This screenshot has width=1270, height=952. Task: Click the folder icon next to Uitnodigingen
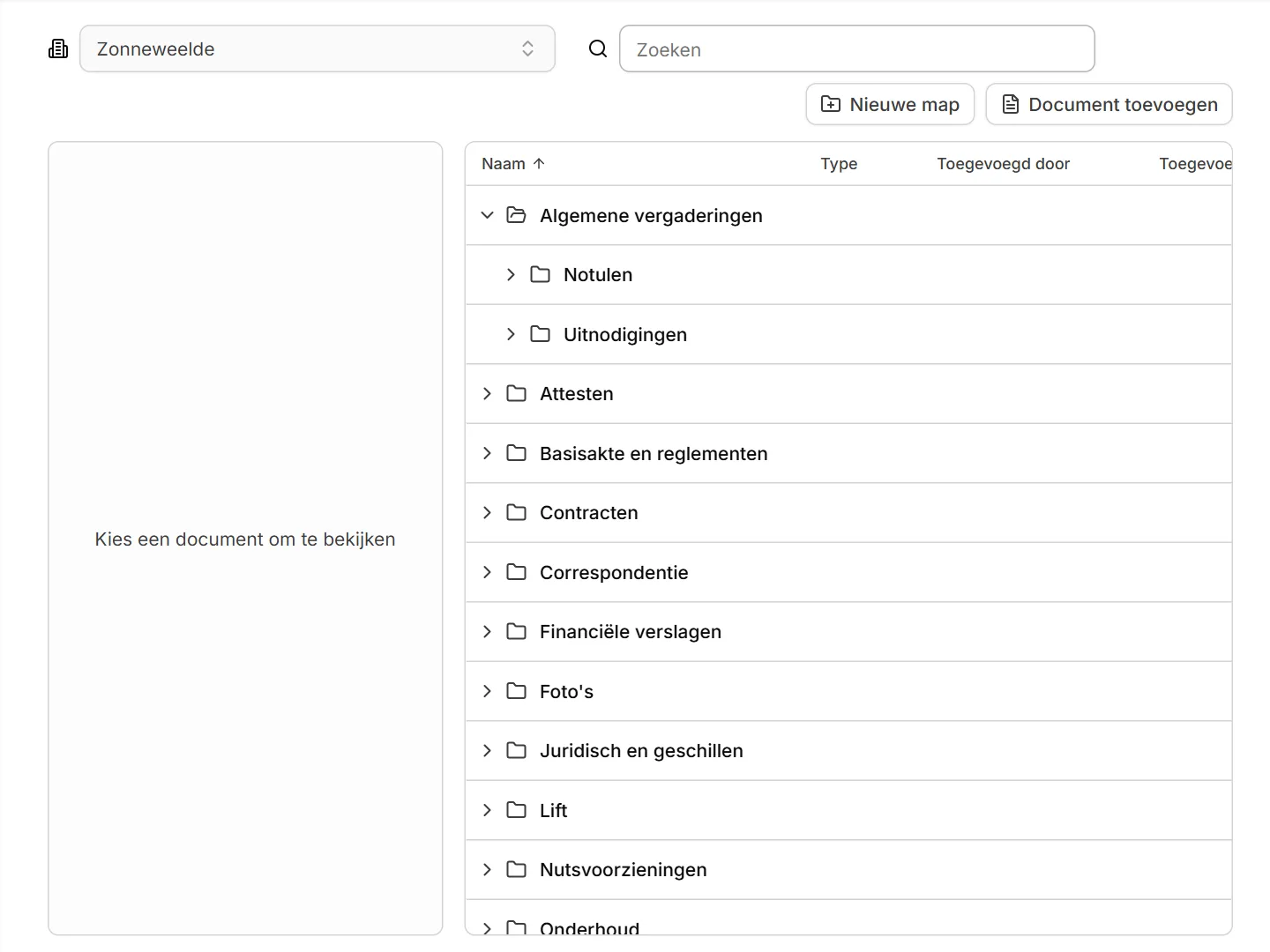tap(540, 334)
